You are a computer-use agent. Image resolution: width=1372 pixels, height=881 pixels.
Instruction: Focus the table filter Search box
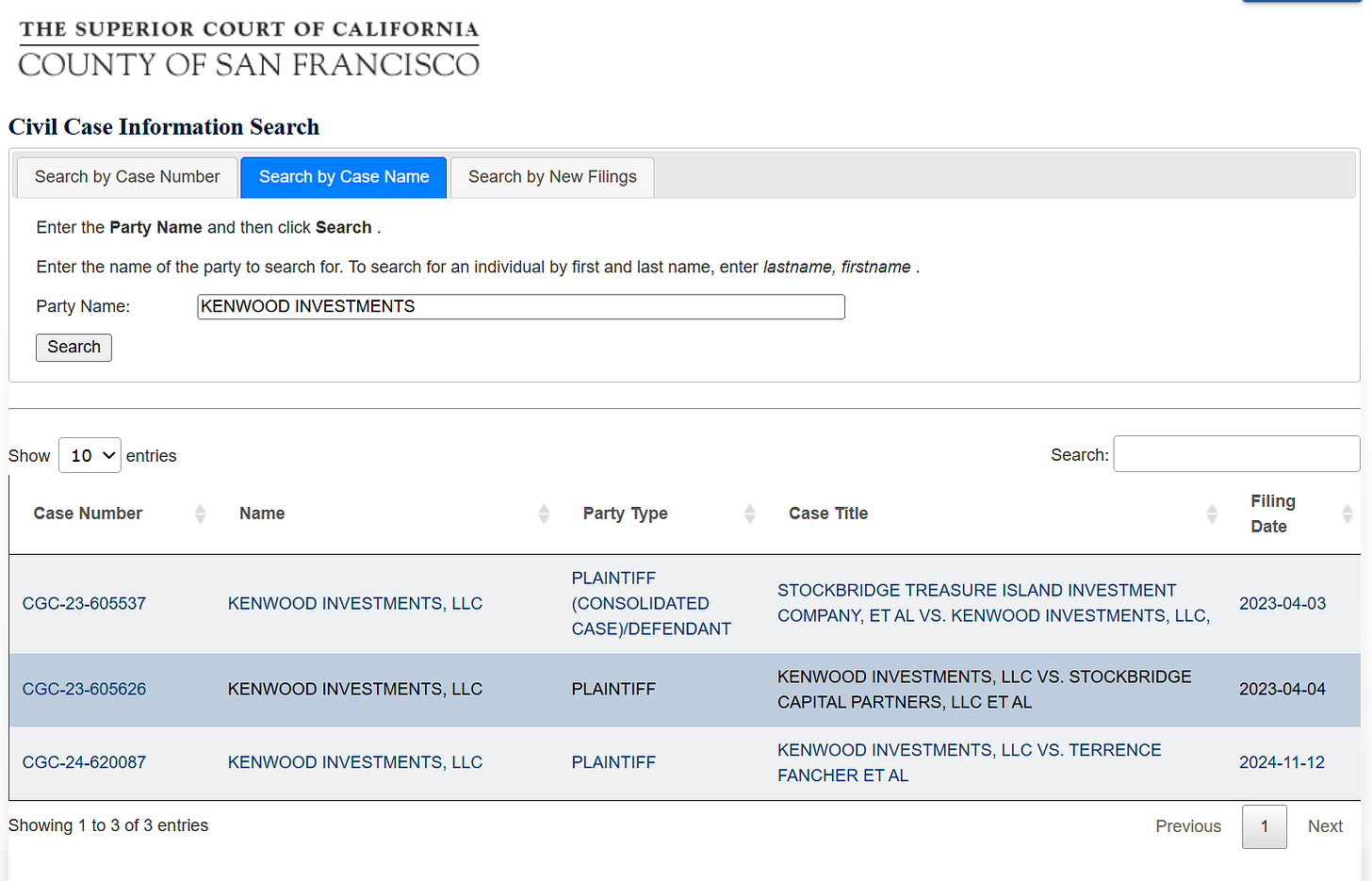(1236, 454)
